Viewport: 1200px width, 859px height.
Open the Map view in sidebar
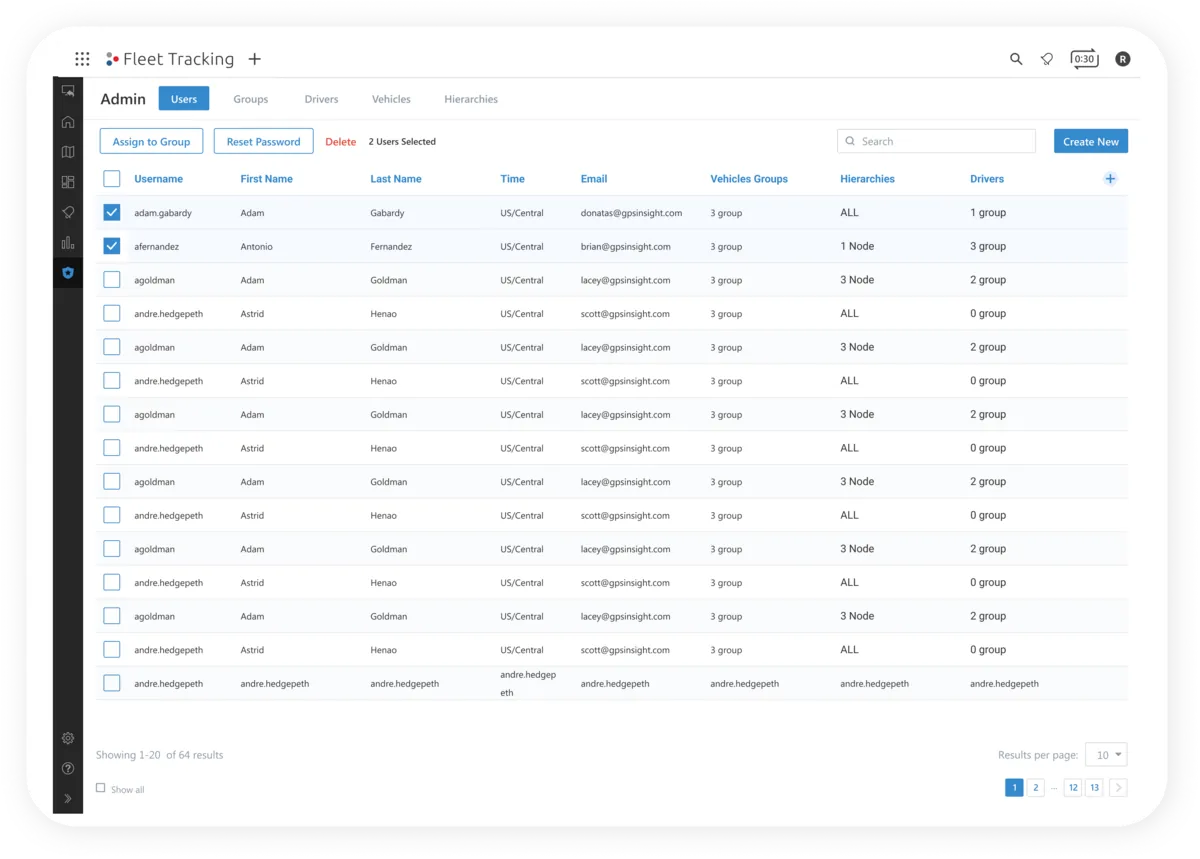point(68,152)
